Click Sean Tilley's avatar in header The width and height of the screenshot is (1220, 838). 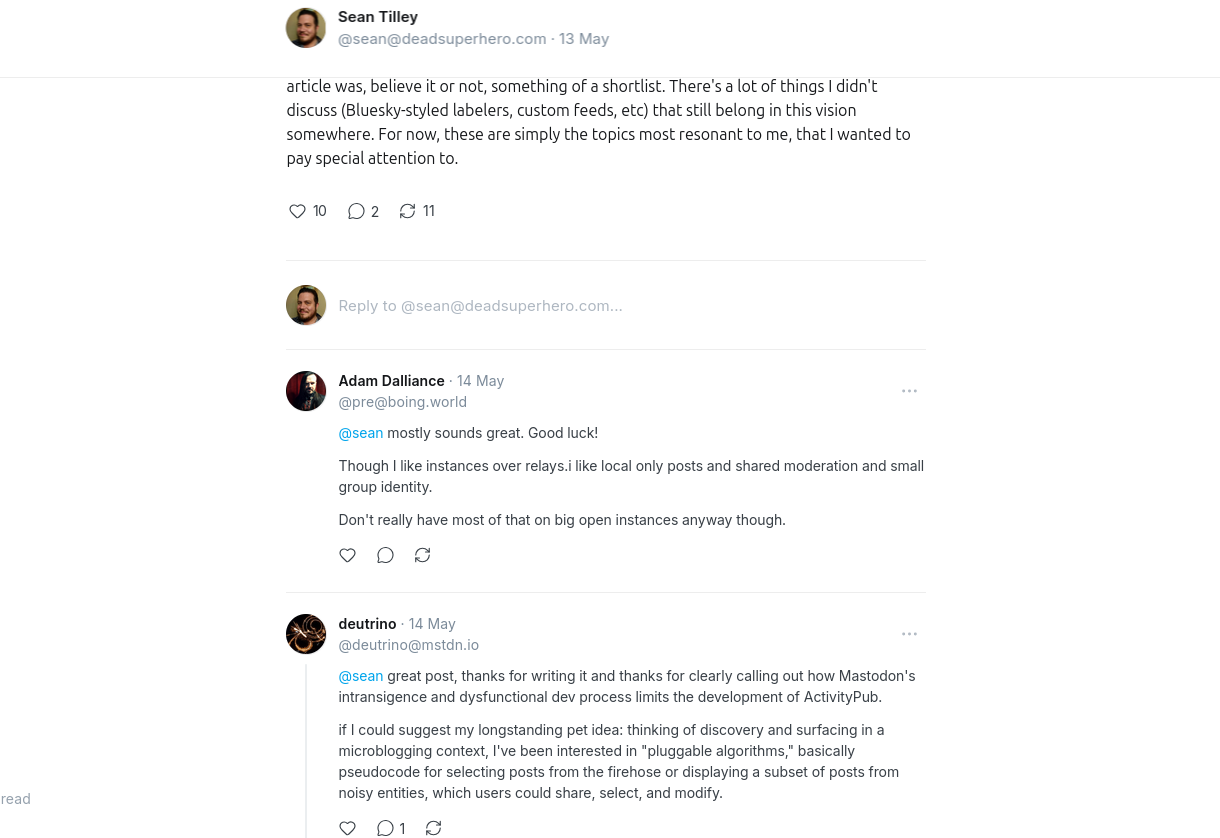(306, 28)
